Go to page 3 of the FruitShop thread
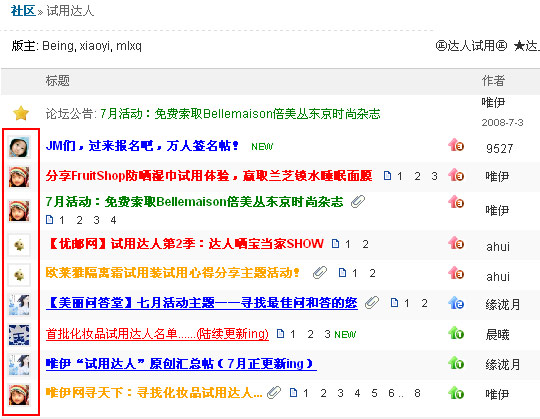 tap(434, 176)
